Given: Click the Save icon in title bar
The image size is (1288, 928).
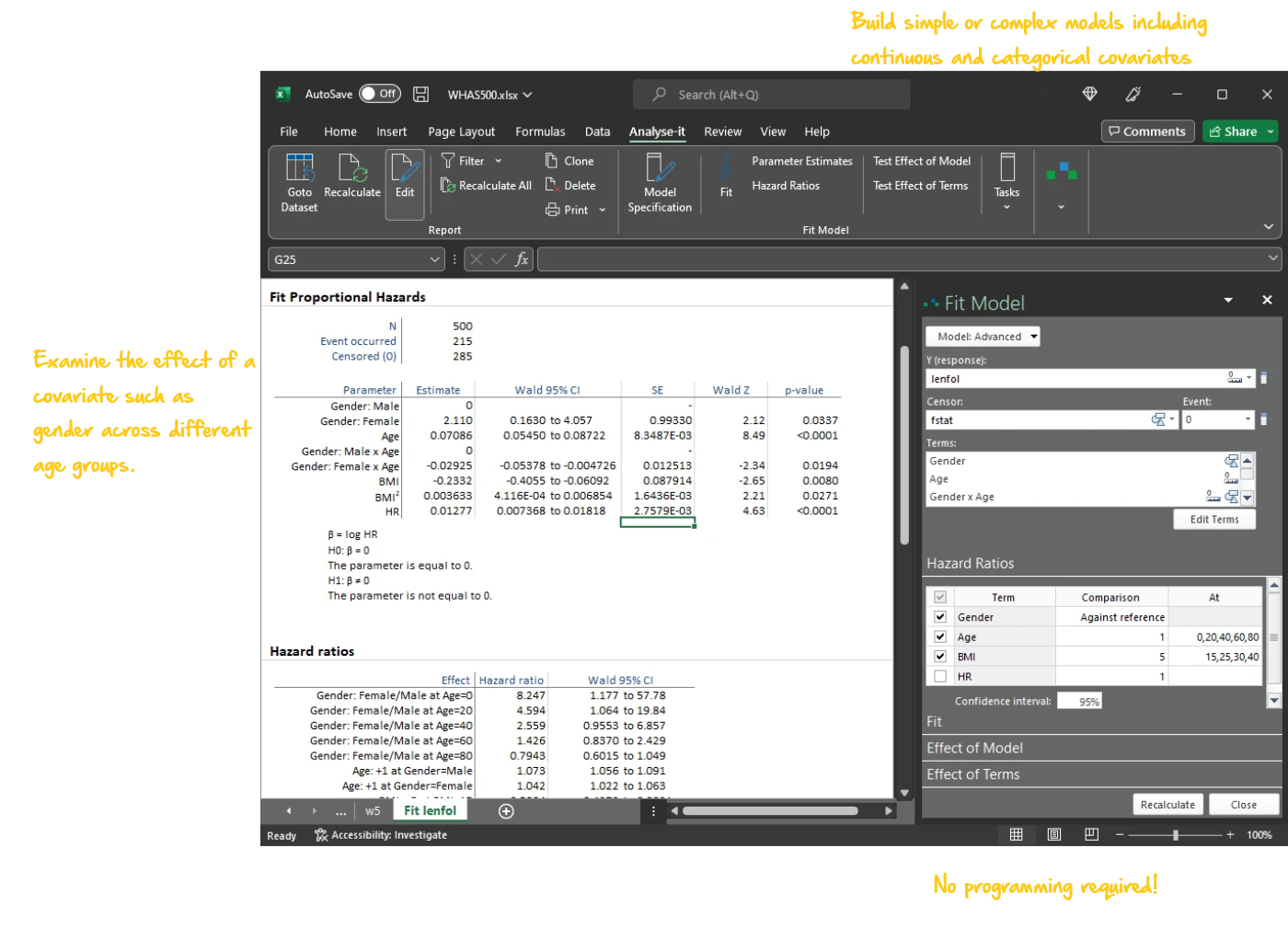Looking at the screenshot, I should tap(420, 95).
